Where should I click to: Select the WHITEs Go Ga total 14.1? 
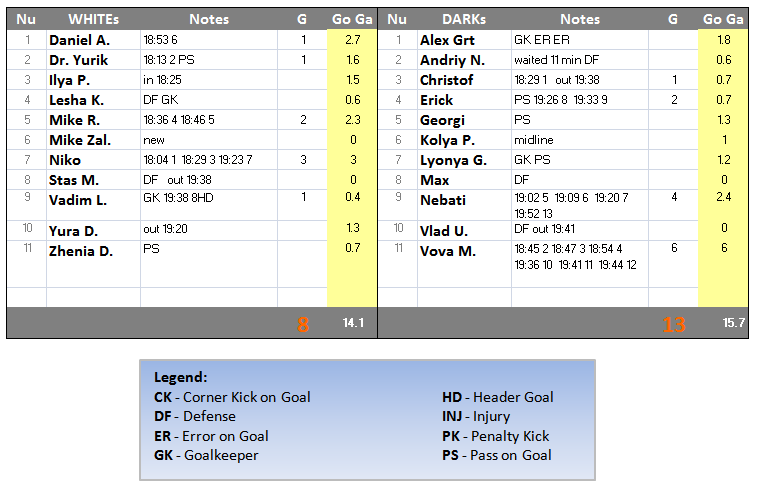click(352, 323)
